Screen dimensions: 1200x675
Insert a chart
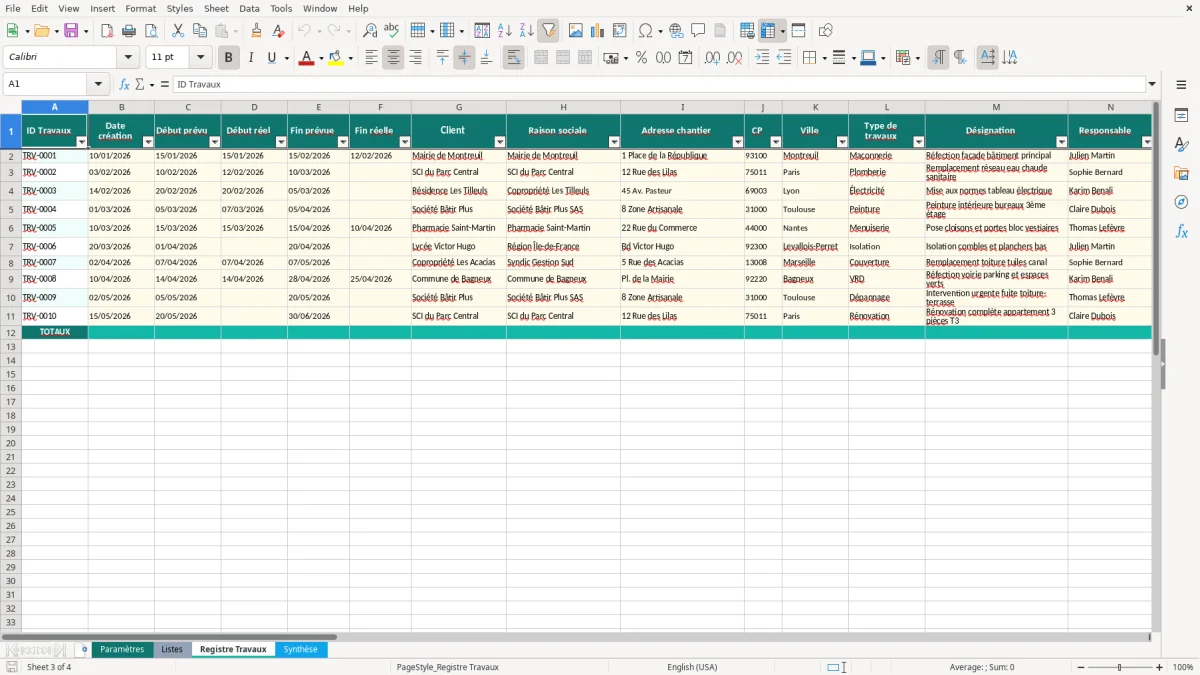tap(598, 31)
